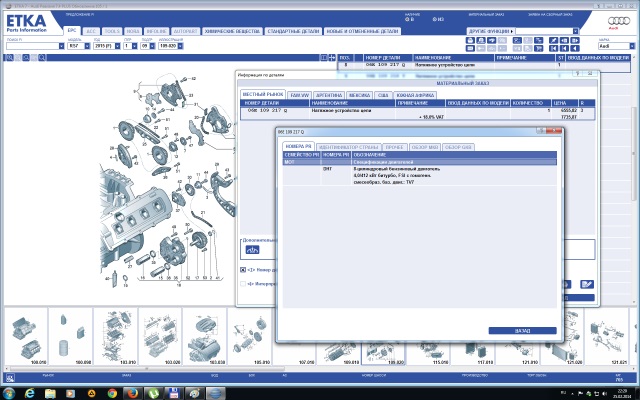Expand the ДРУГИЕ ФУНКЦИИ menu
Viewport: 640px width, 400px height.
tap(490, 31)
